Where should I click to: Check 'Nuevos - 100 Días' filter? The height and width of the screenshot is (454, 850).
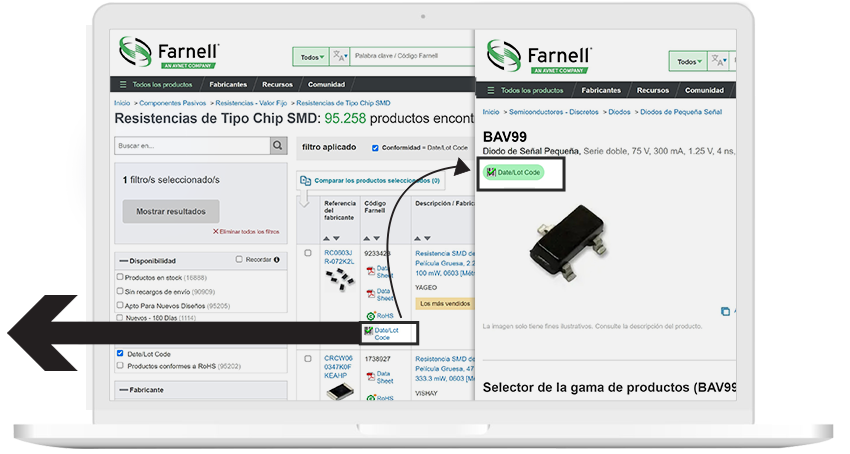(x=120, y=317)
